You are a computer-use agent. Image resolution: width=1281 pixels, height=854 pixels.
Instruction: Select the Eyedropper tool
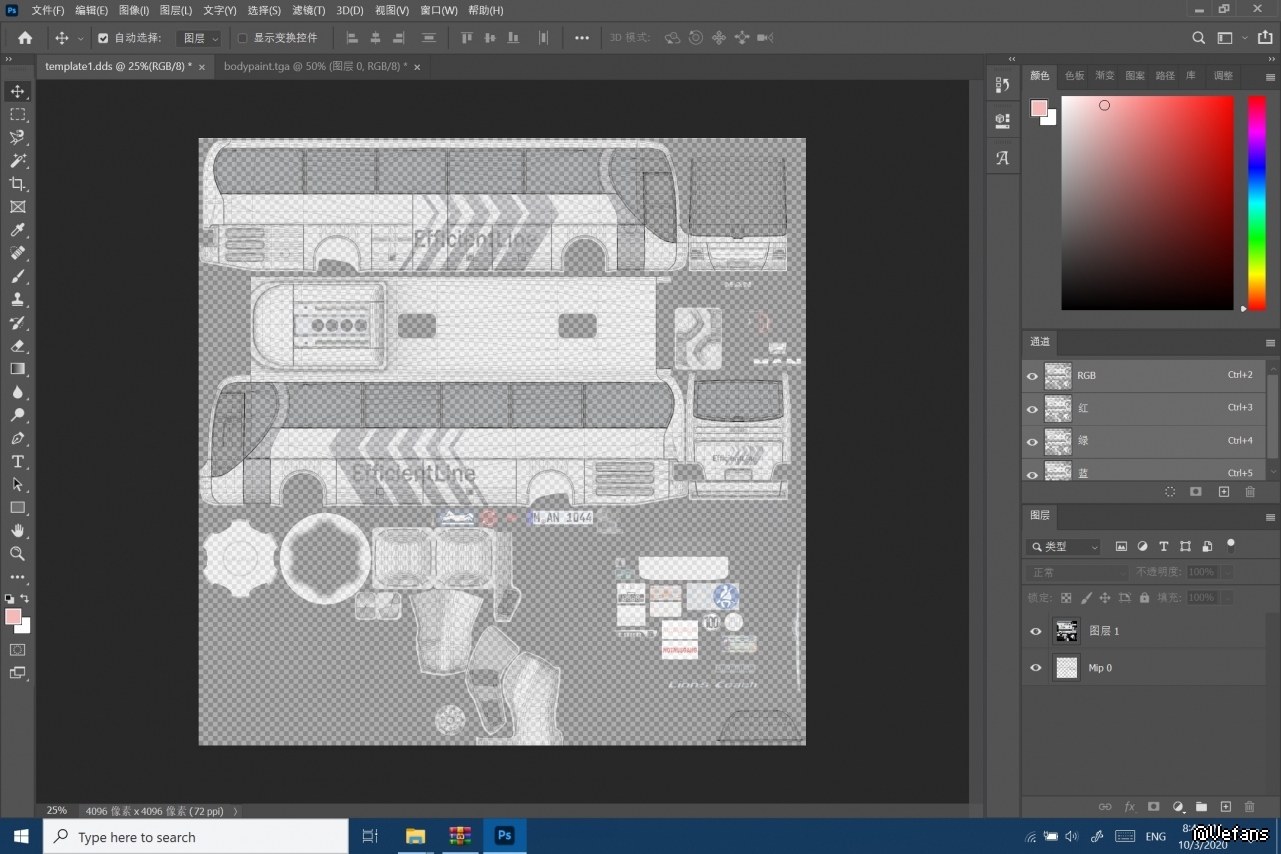click(x=17, y=231)
